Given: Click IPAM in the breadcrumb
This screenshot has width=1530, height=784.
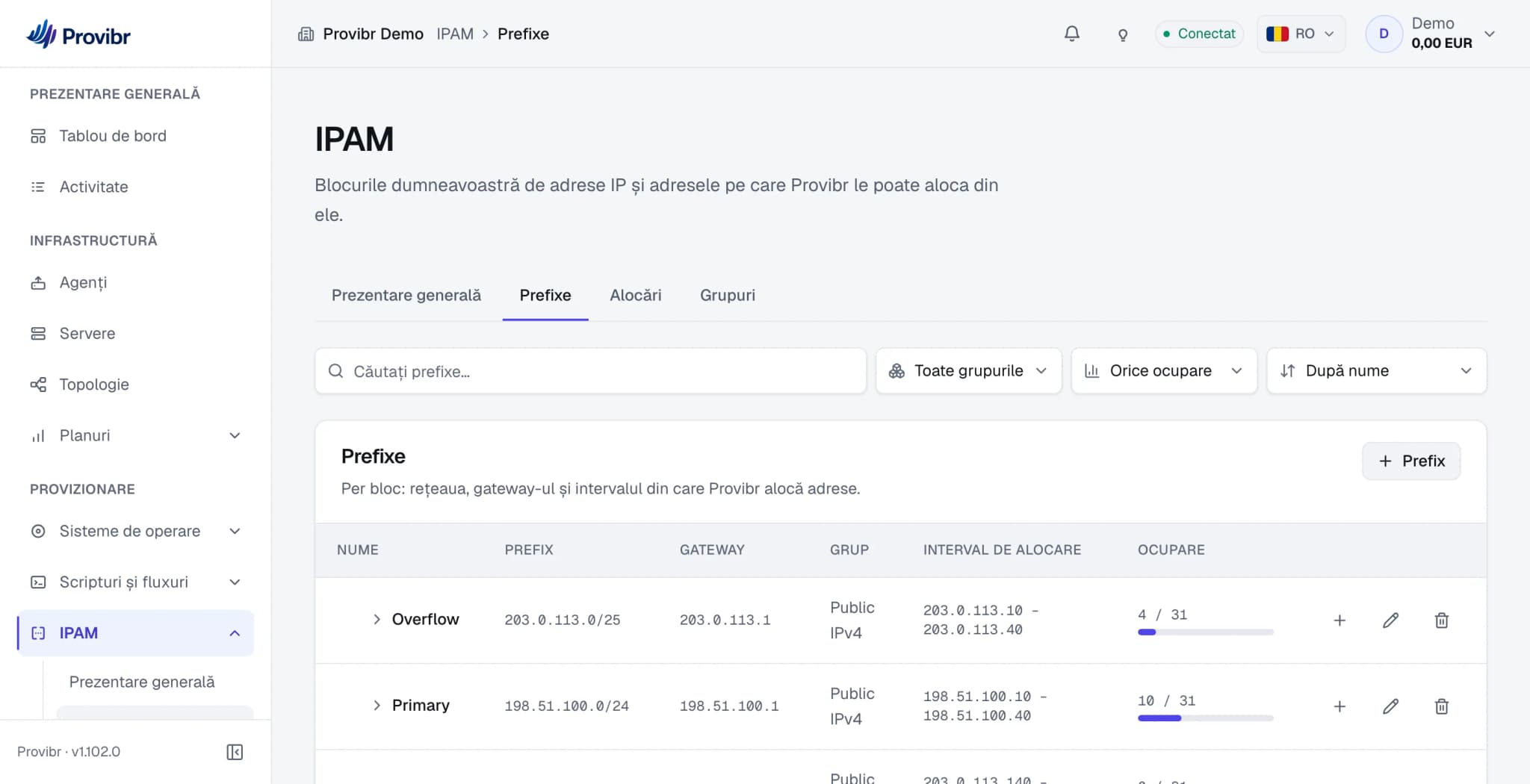Looking at the screenshot, I should pos(455,34).
